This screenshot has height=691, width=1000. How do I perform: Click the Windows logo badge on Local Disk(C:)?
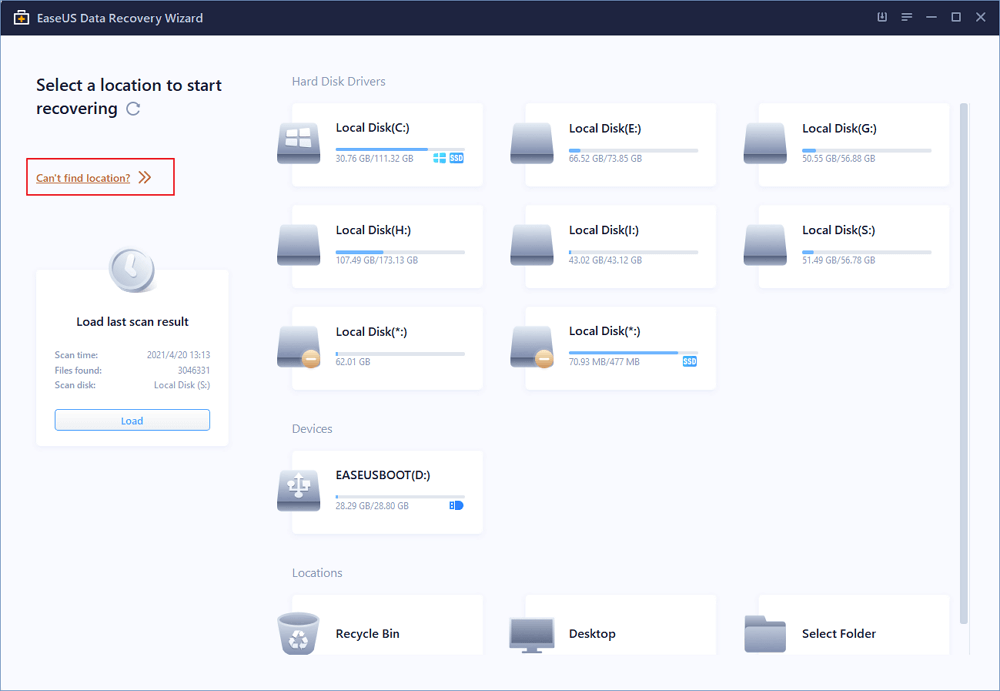tap(439, 158)
